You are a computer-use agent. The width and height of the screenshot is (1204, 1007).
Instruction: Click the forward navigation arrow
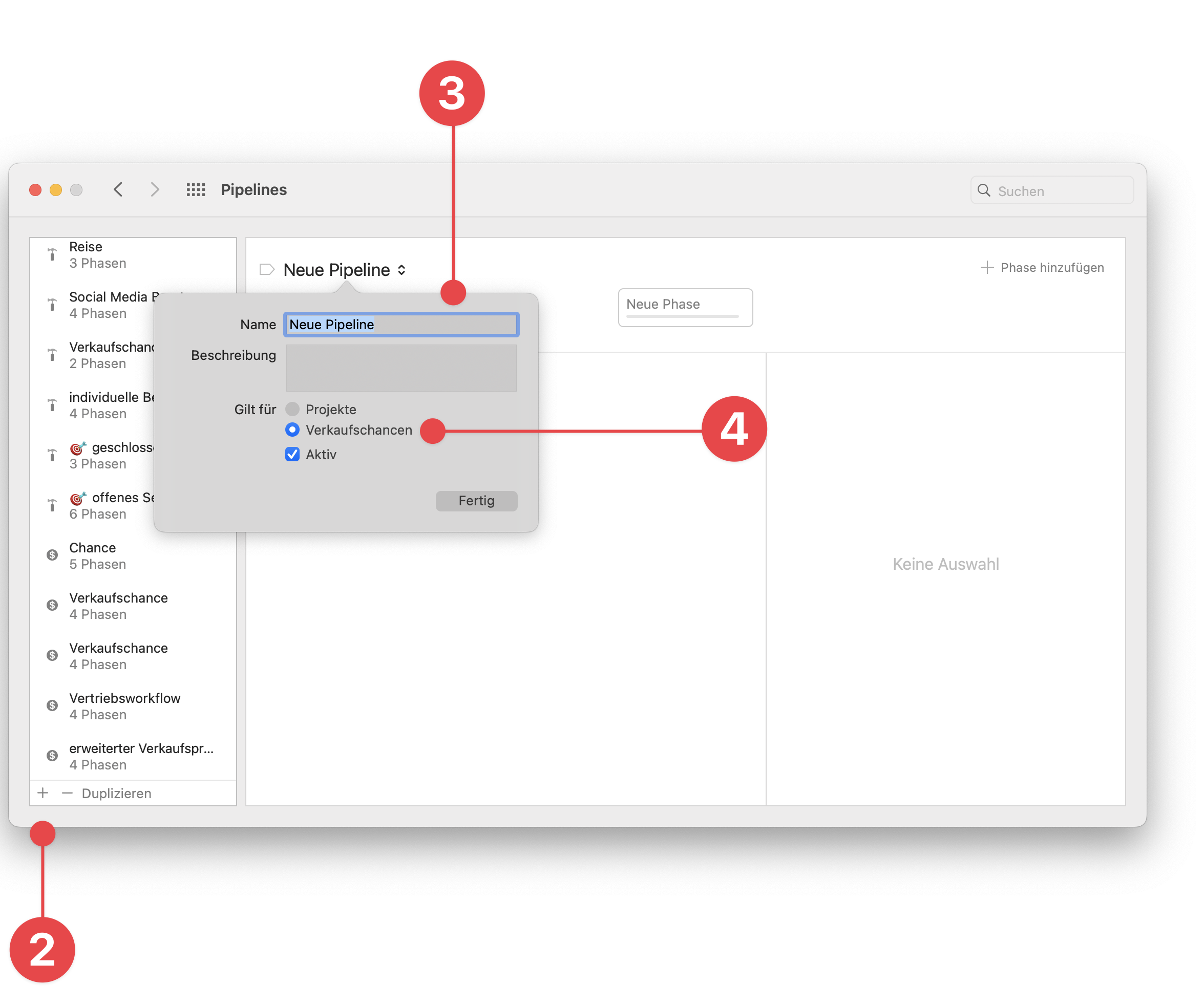154,190
